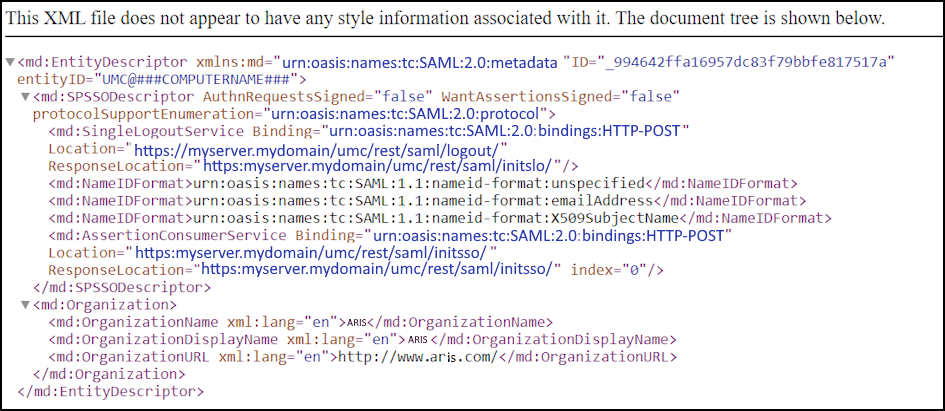This screenshot has width=945, height=411.
Task: Select the md:SingleLogoutService tag
Action: click(146, 131)
